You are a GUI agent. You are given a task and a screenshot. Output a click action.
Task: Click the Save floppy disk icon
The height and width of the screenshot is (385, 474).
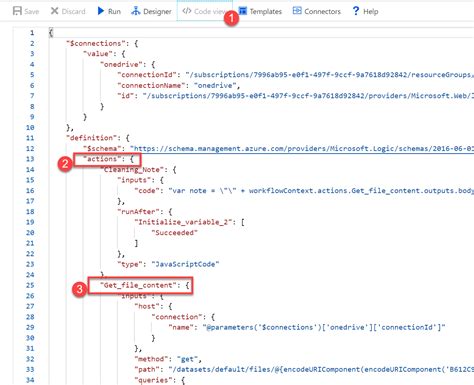17,11
